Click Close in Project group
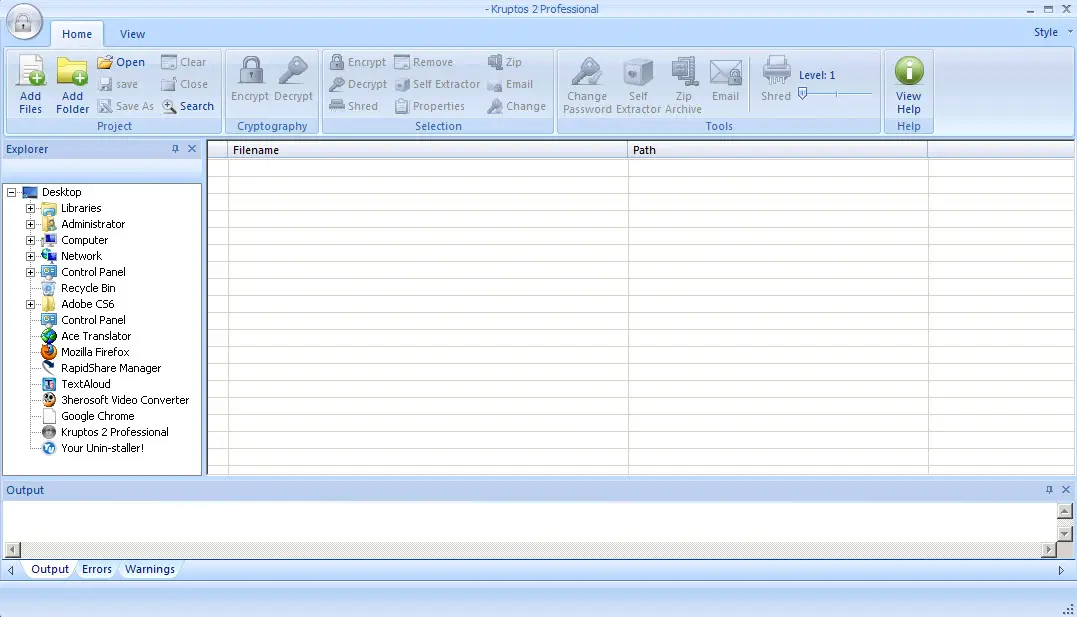 (184, 84)
